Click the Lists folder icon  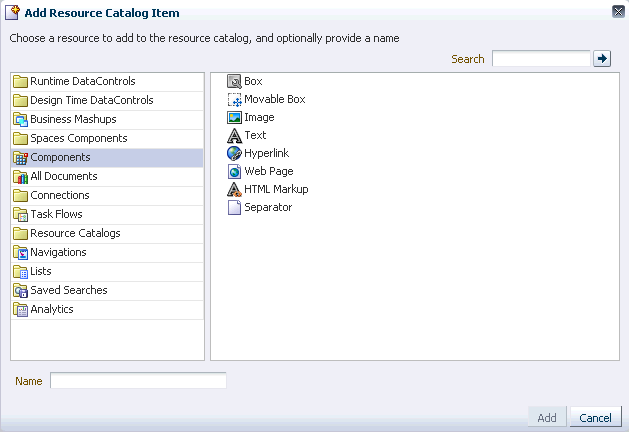20,272
